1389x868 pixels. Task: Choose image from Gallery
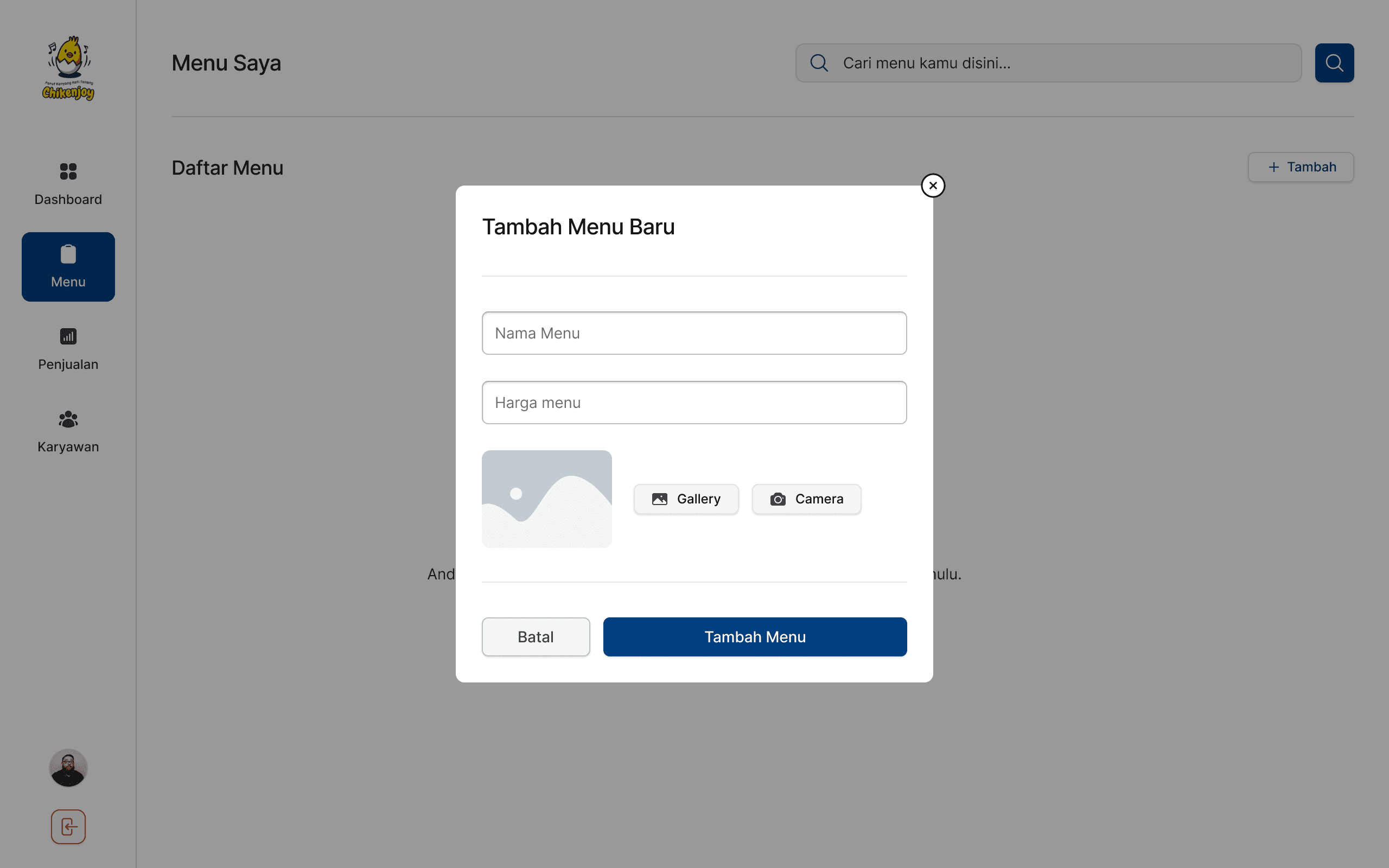tap(686, 499)
